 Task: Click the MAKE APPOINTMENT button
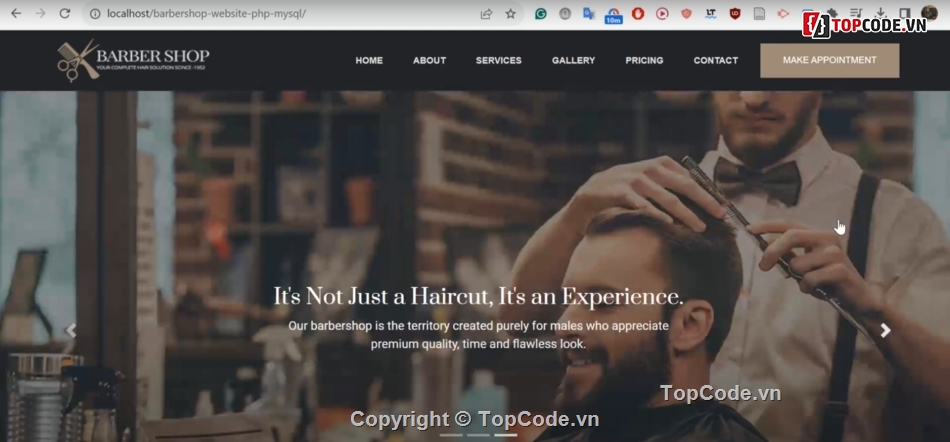(829, 61)
